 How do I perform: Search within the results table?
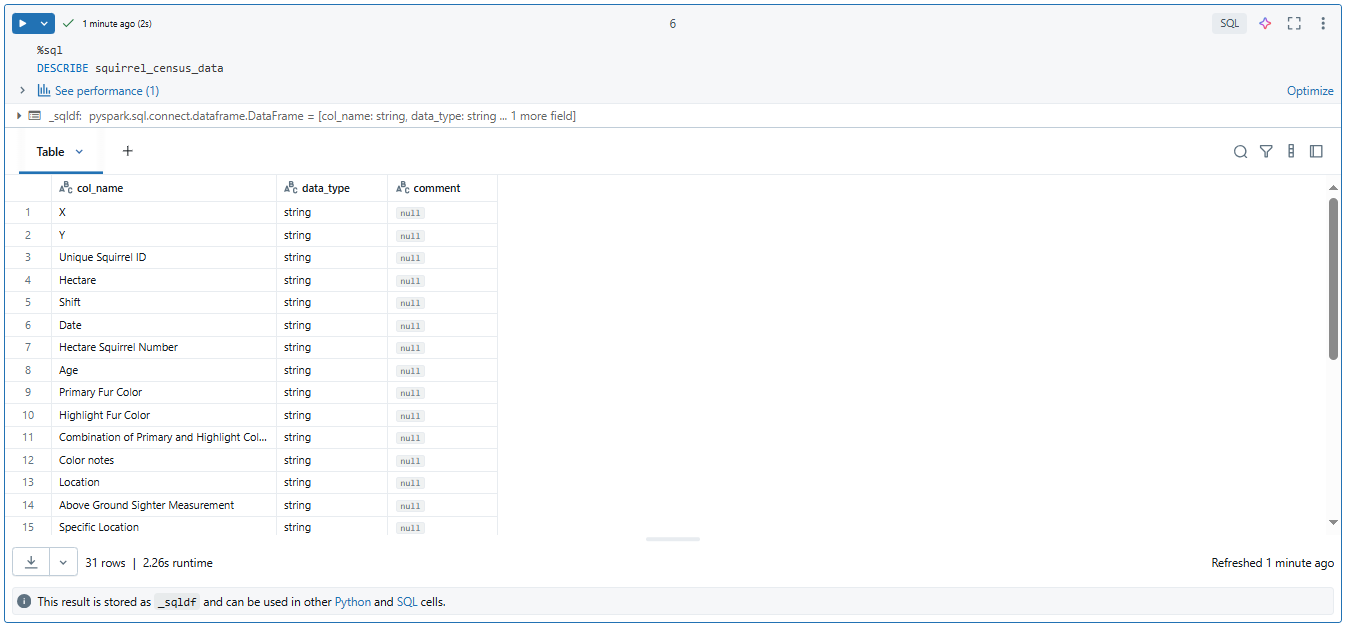[1240, 151]
